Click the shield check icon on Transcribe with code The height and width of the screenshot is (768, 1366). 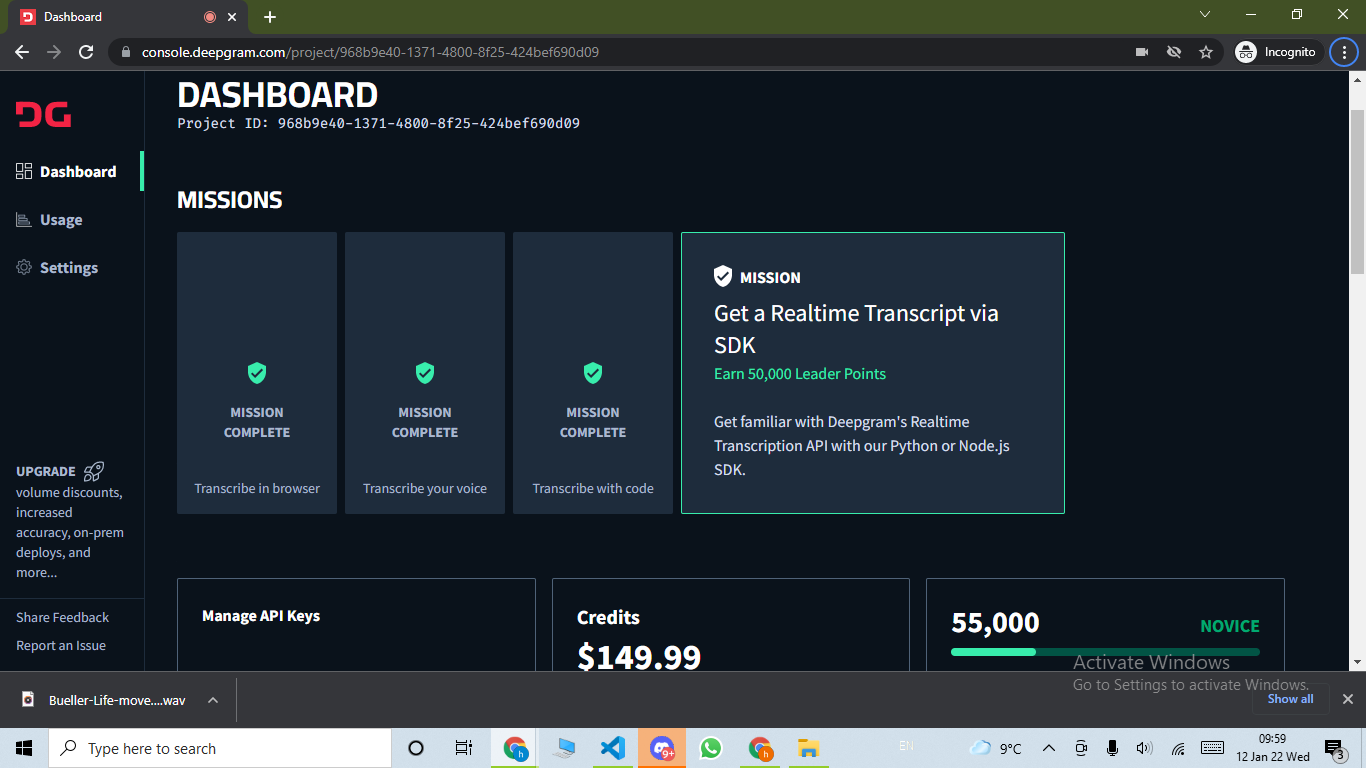click(x=593, y=373)
